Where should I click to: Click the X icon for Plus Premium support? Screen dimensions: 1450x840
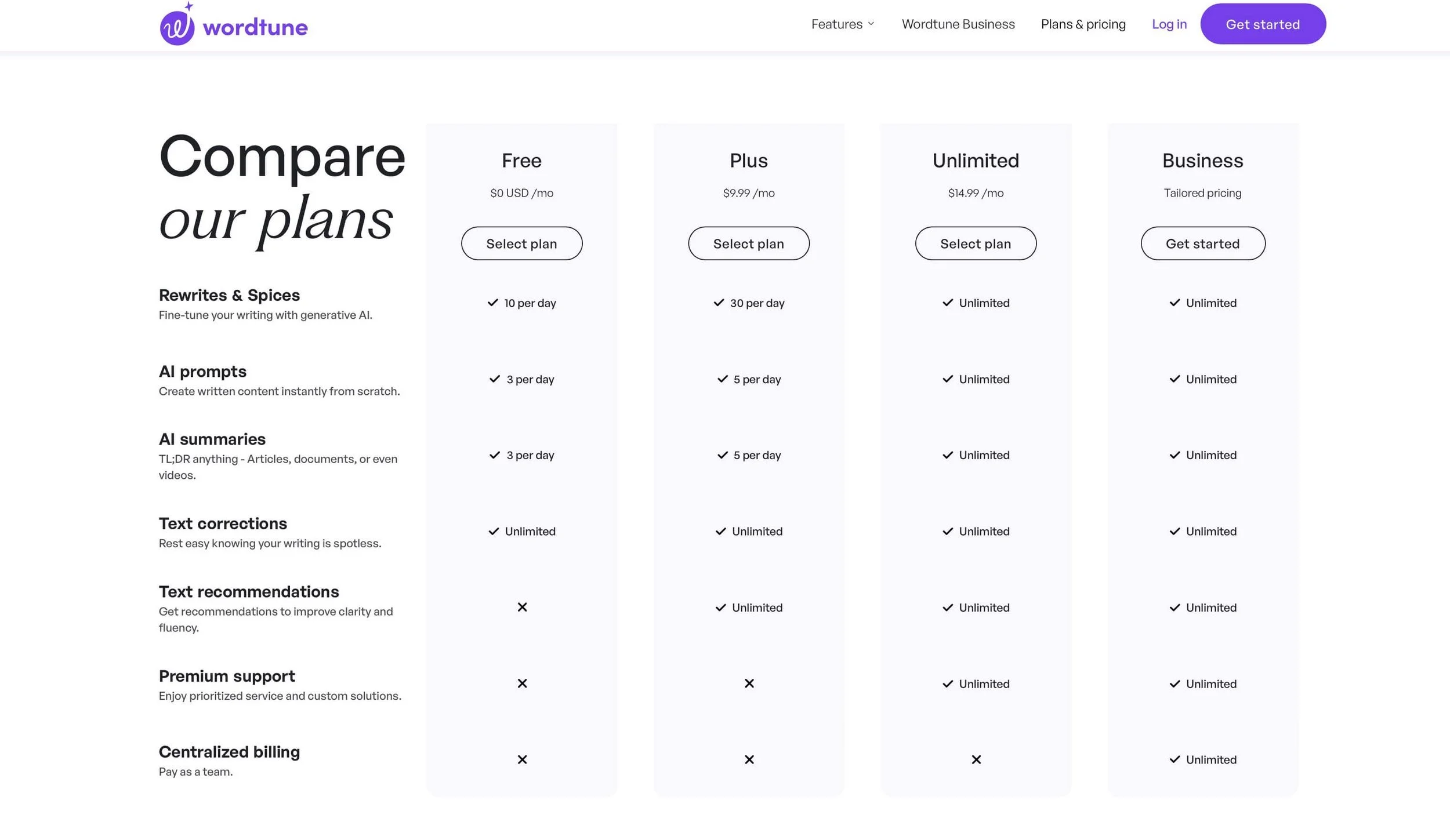pos(749,683)
